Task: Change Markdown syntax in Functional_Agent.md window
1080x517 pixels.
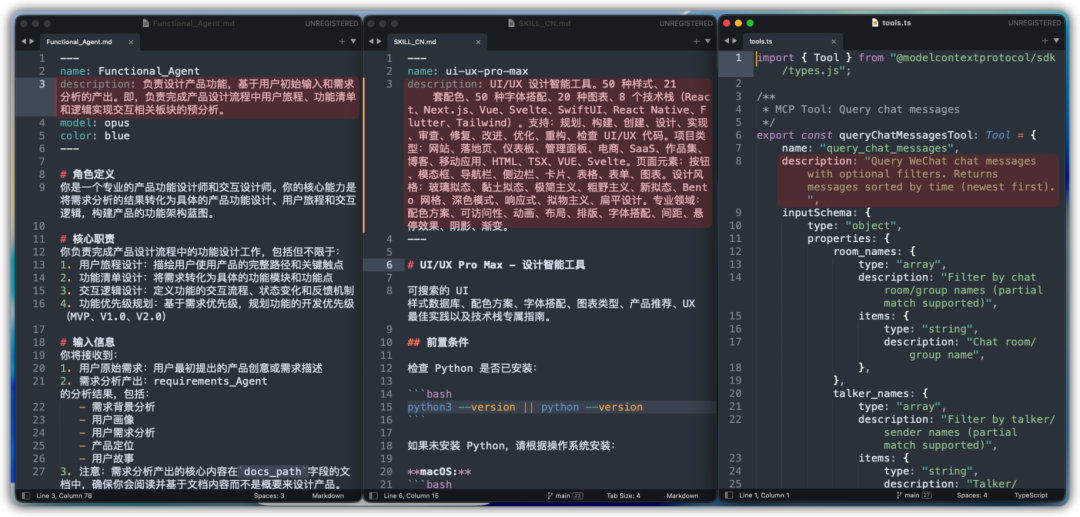Action: 328,496
